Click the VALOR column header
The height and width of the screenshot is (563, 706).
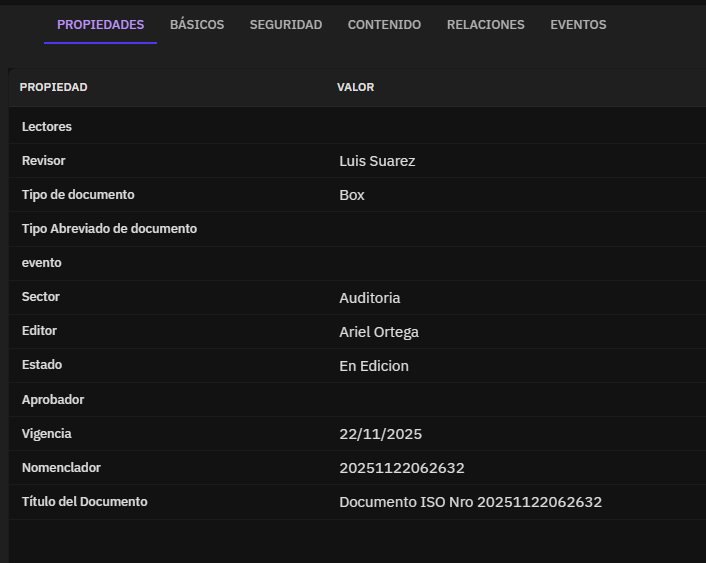[356, 87]
